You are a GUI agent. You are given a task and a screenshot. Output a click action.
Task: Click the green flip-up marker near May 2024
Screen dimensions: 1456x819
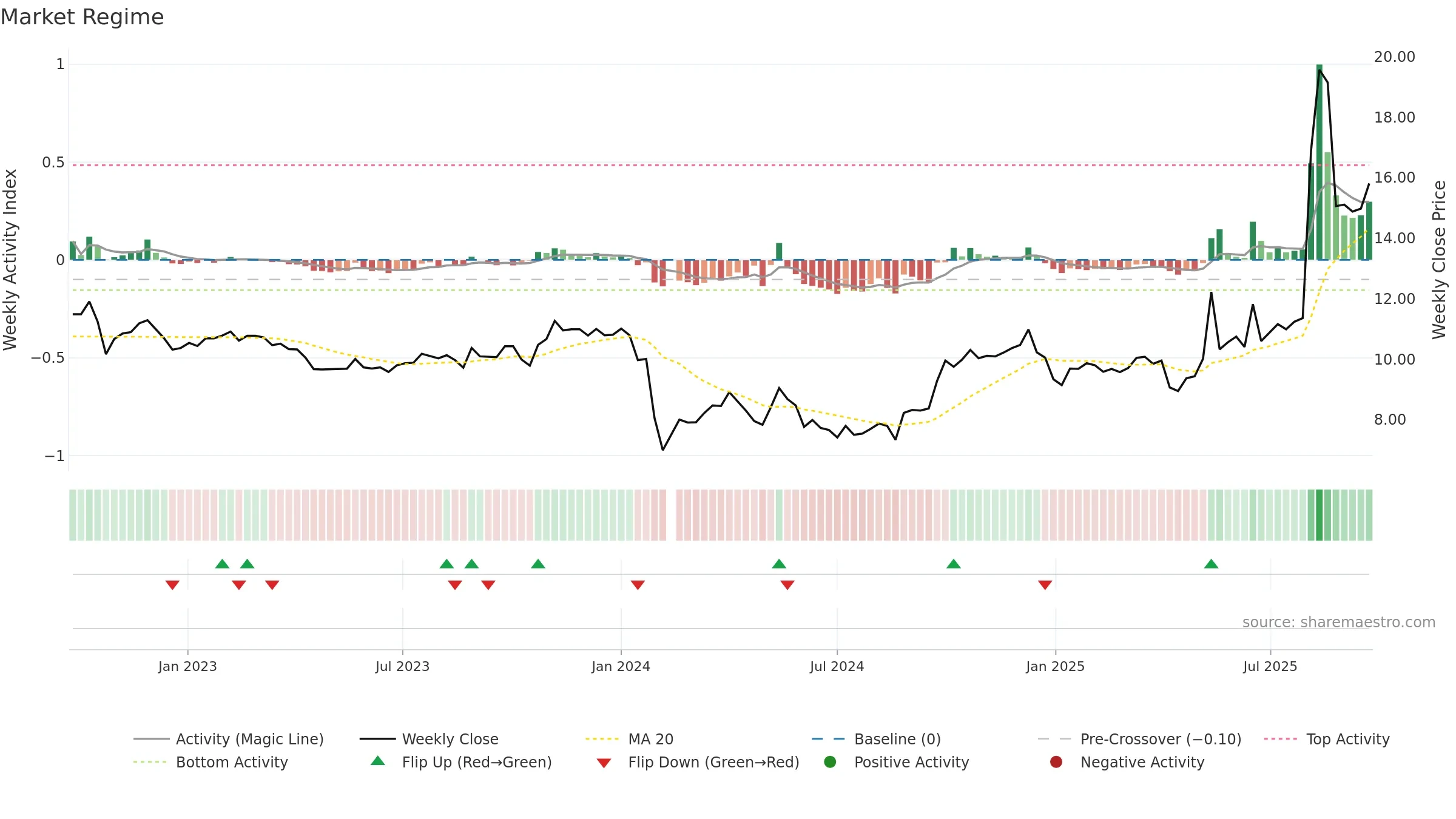pyautogui.click(x=779, y=564)
